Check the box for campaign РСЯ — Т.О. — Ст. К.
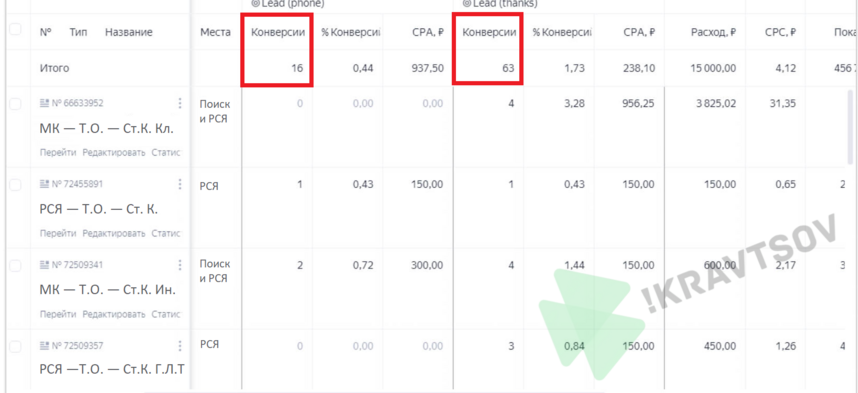 [15, 185]
